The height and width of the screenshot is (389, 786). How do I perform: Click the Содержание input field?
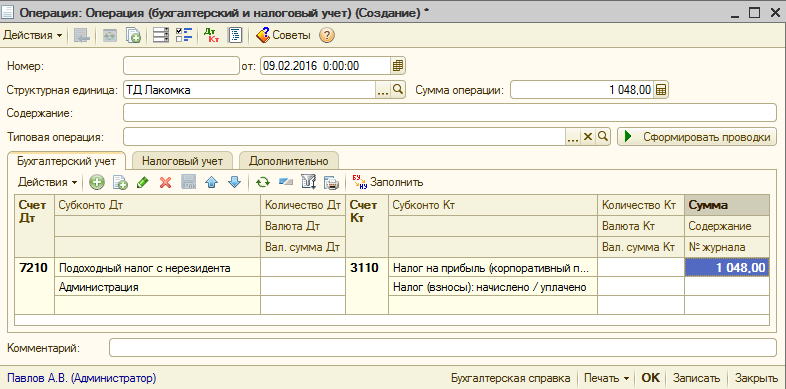click(x=450, y=113)
